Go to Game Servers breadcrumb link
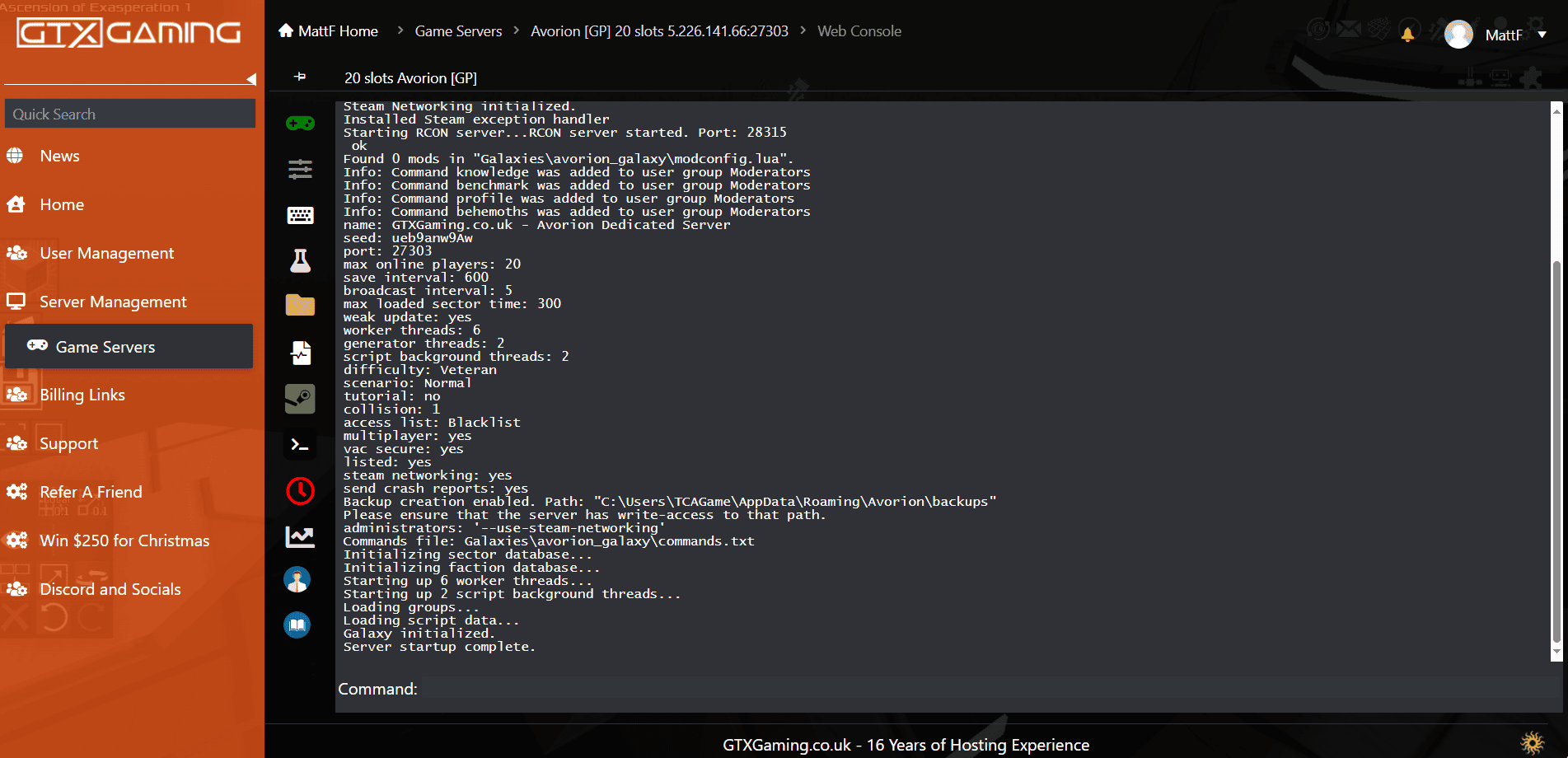 tap(458, 31)
